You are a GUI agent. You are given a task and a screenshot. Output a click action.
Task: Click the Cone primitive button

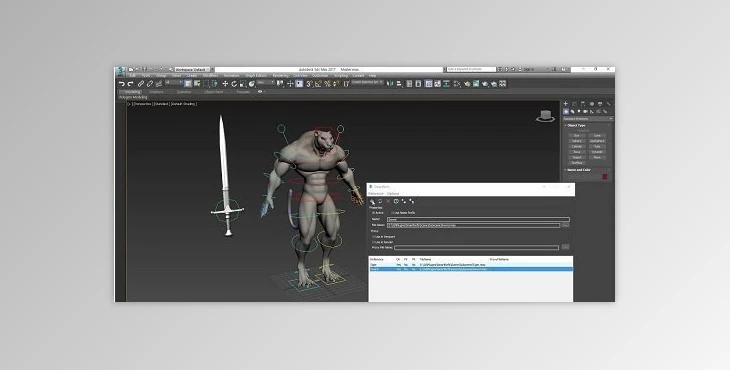pos(597,135)
